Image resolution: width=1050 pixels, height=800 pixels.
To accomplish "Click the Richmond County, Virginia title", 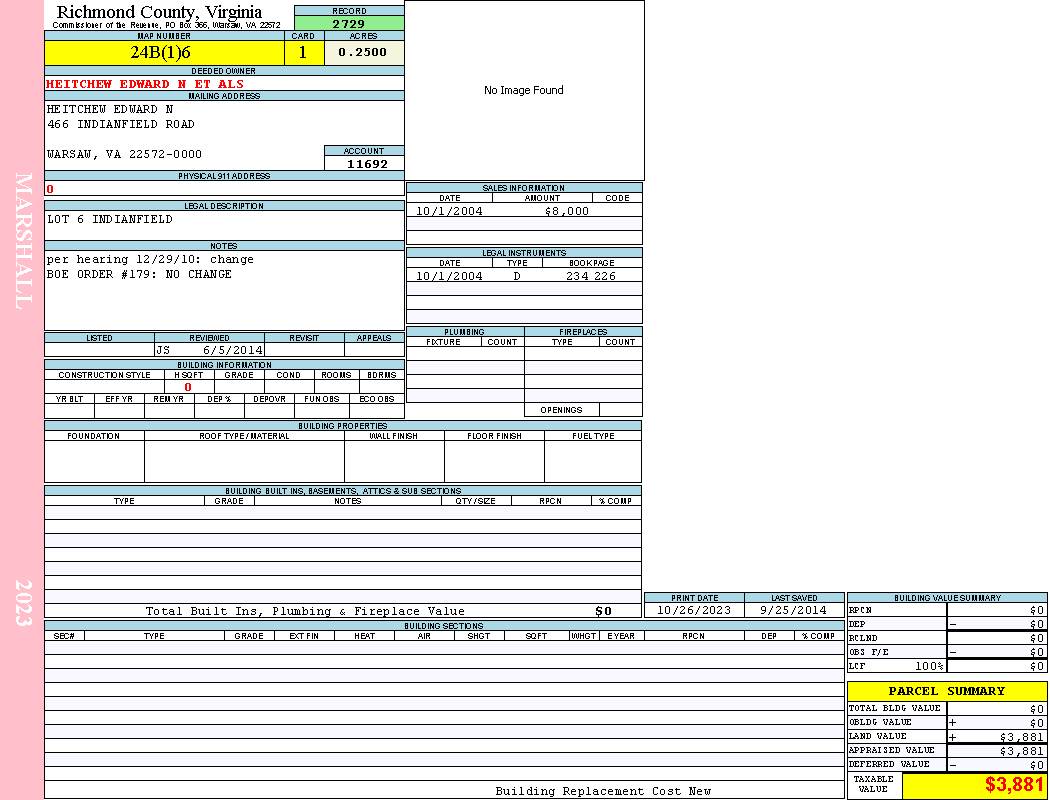I will click(159, 12).
